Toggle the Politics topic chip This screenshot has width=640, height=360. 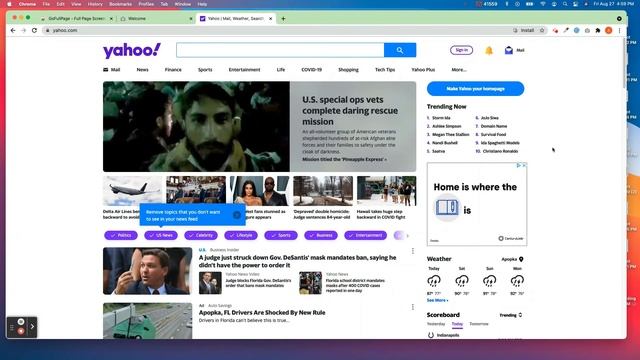121,236
